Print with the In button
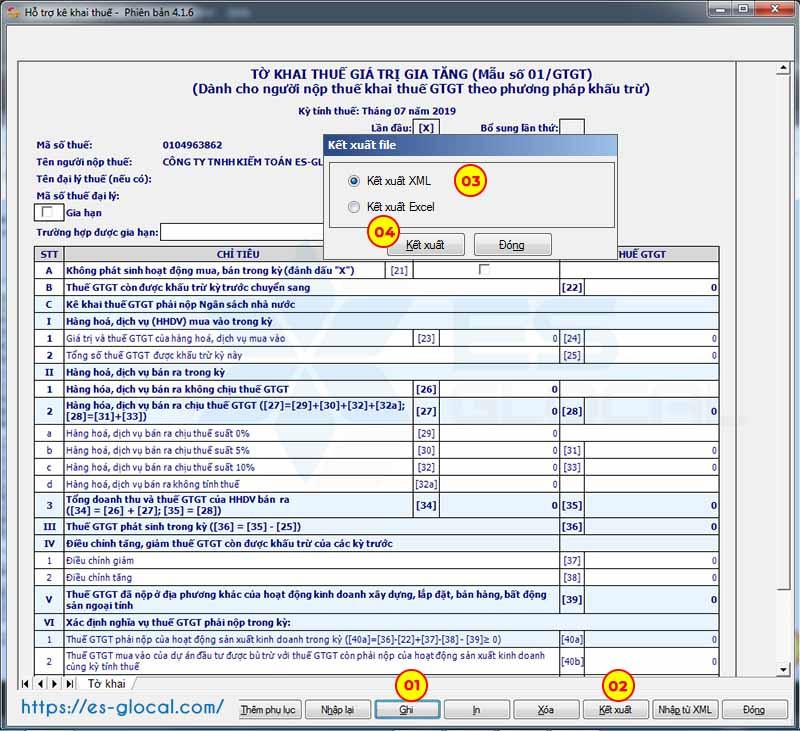 476,710
